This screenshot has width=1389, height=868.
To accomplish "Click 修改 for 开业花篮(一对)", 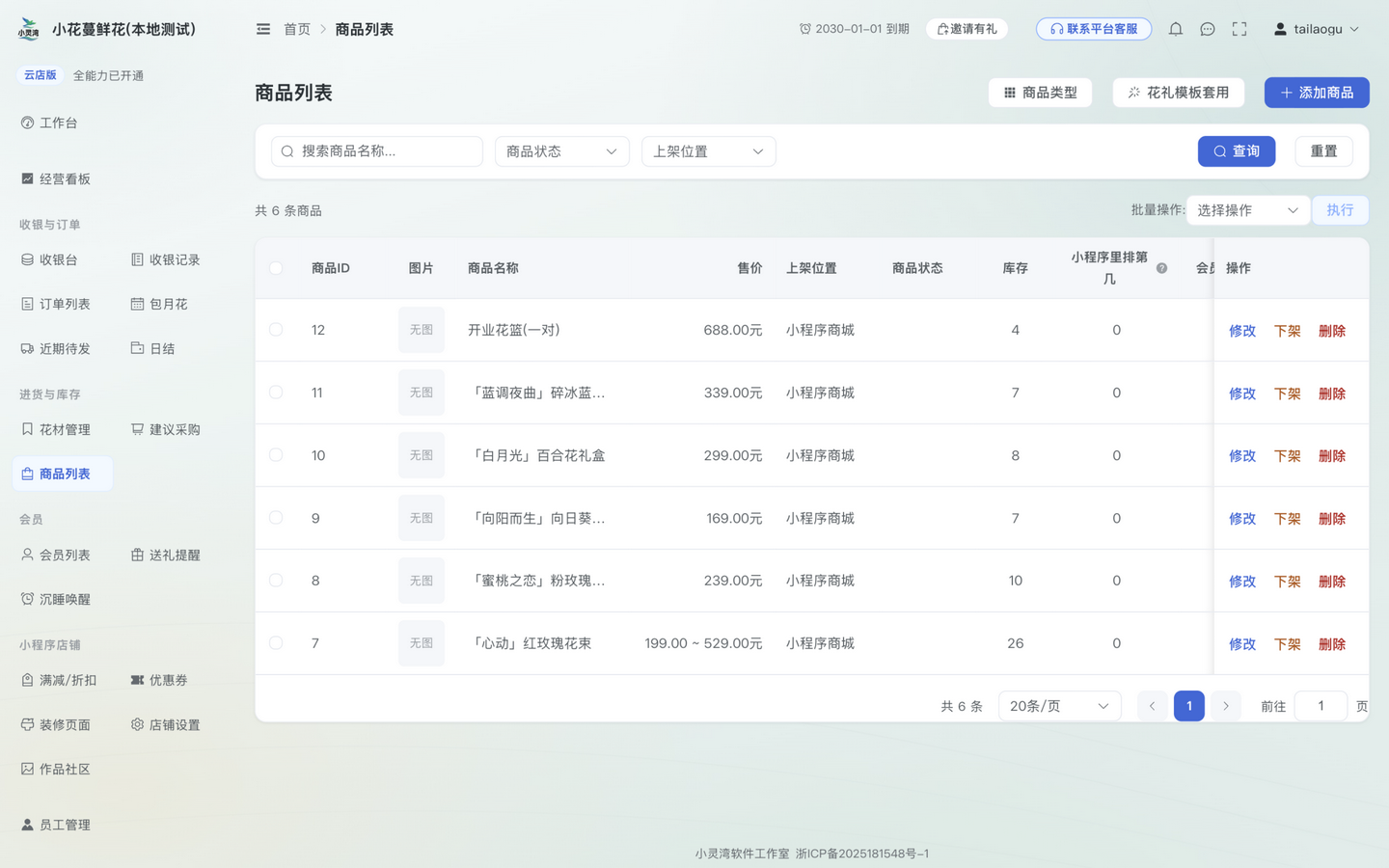I will coord(1242,331).
